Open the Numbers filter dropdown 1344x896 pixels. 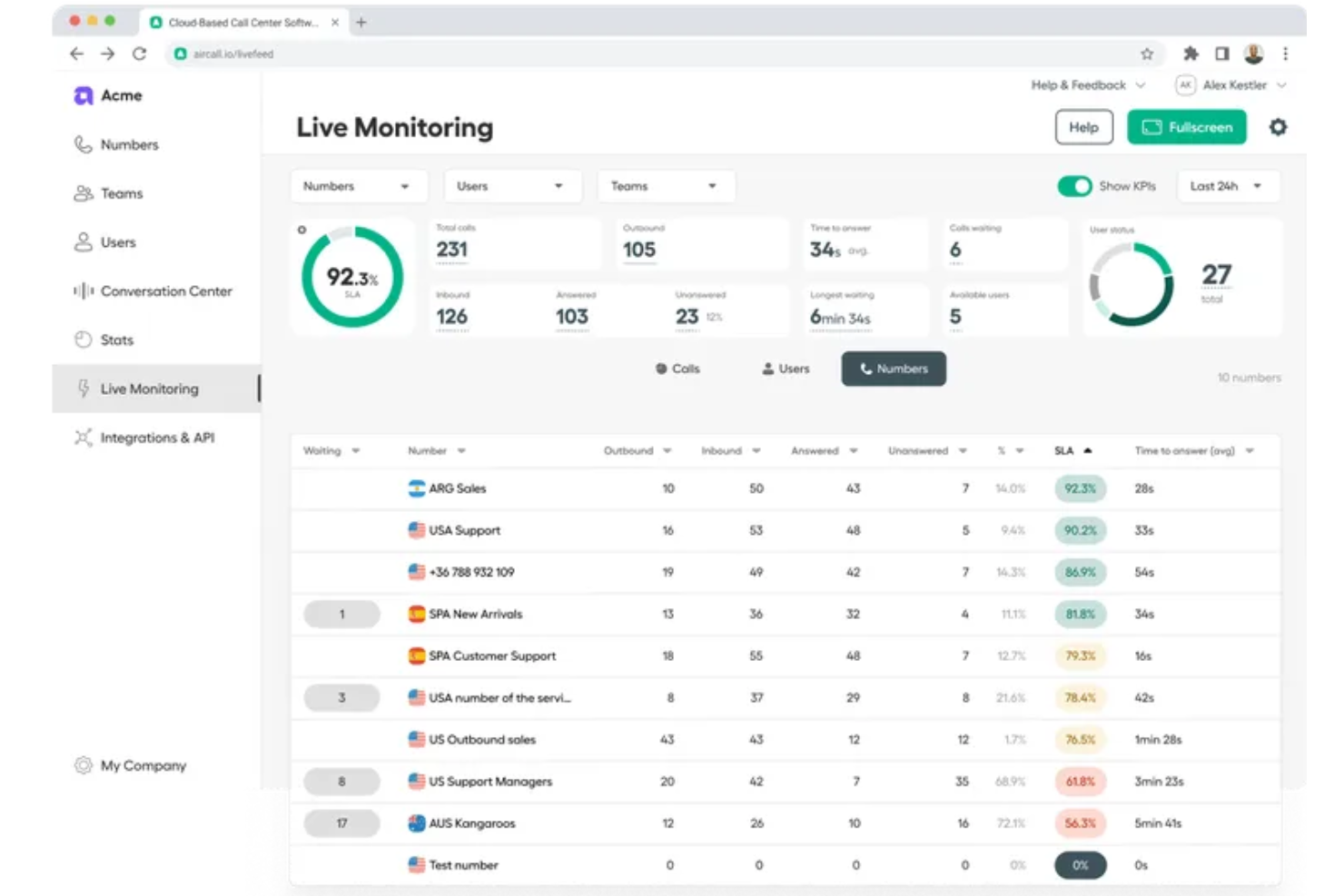358,186
